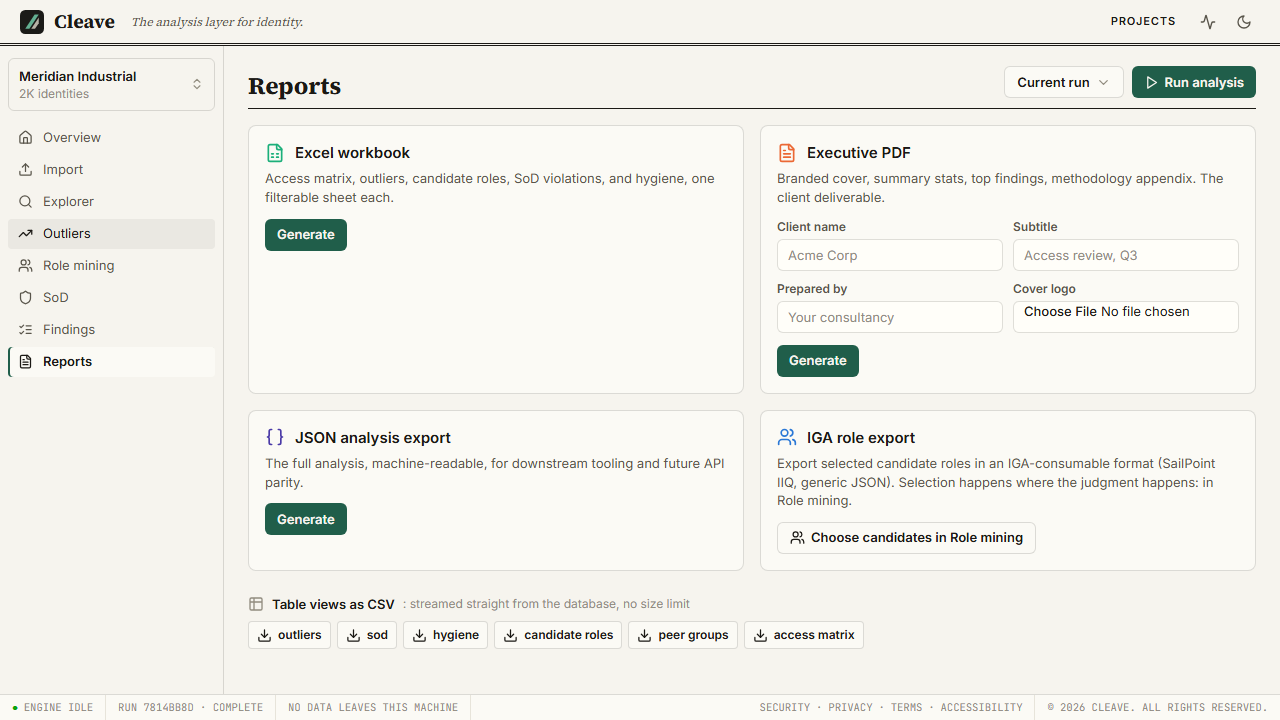Open the Terms footer link
This screenshot has height=720, width=1280.
tap(907, 707)
